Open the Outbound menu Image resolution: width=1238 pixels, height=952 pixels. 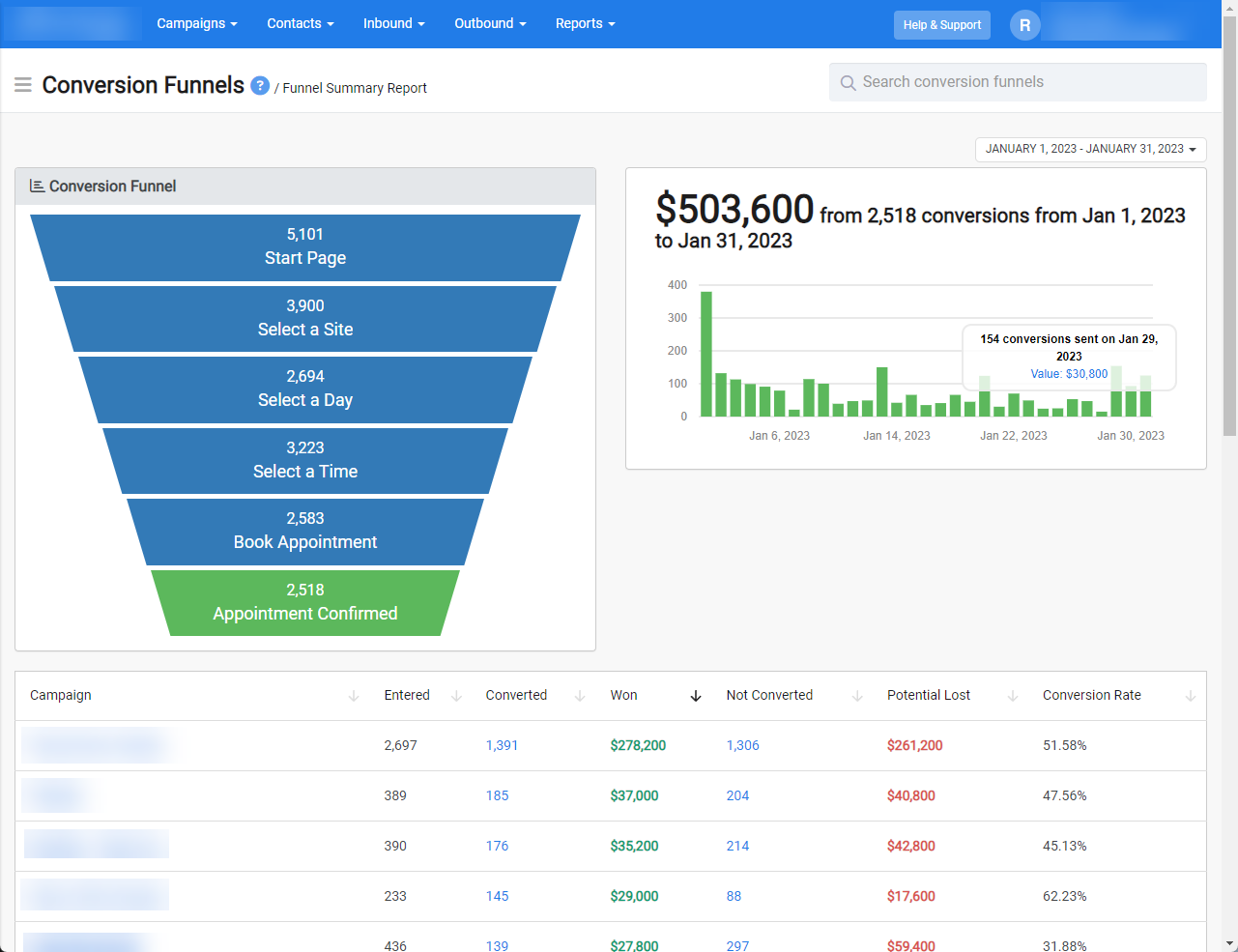(x=490, y=23)
